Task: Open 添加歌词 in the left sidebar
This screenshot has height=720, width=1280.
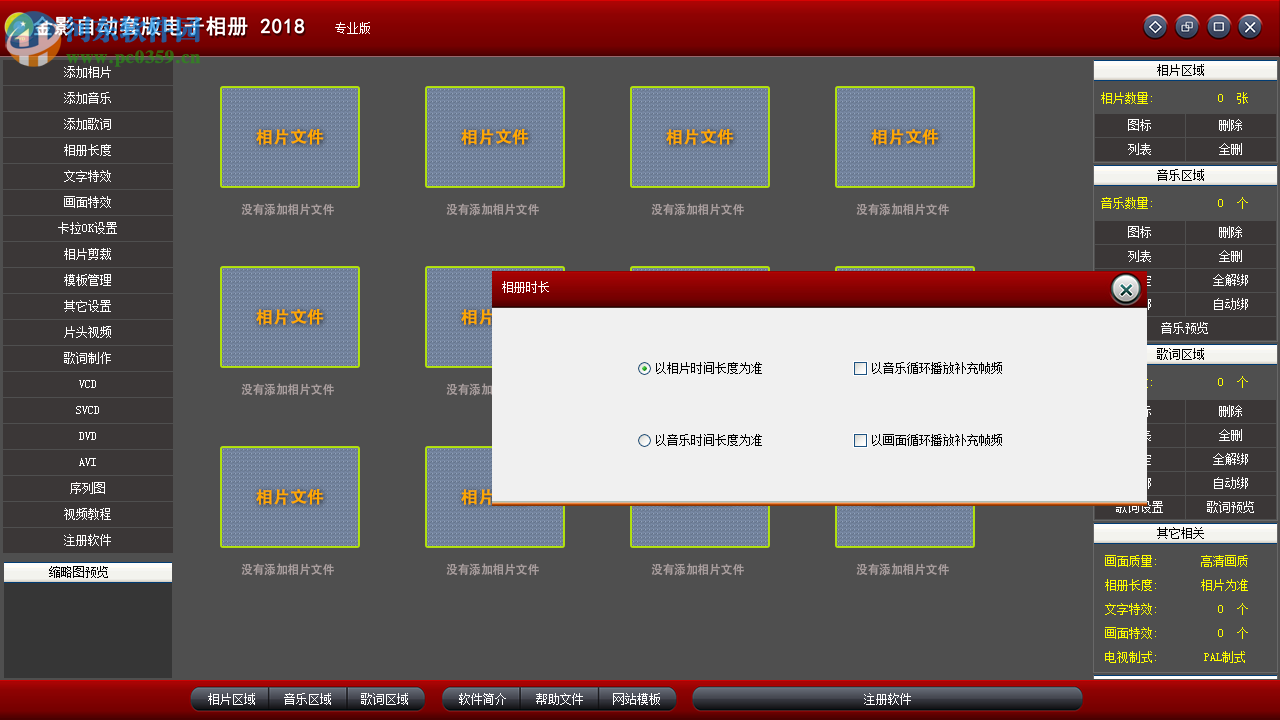Action: (88, 124)
